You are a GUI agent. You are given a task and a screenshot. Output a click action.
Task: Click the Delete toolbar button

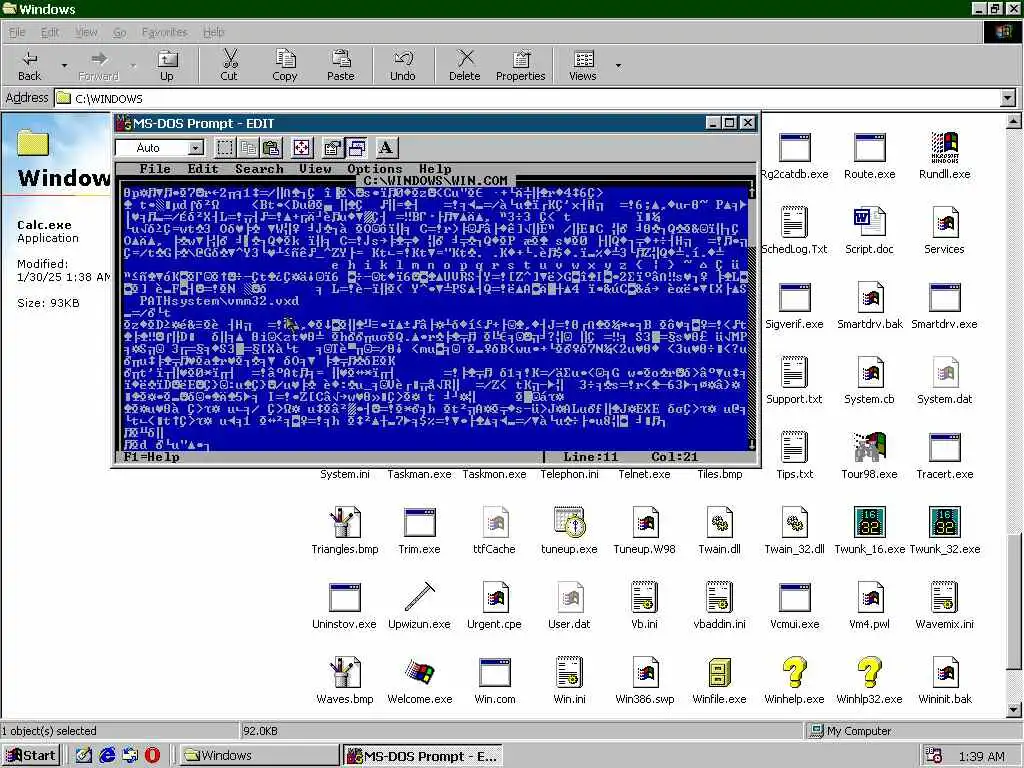coord(464,66)
